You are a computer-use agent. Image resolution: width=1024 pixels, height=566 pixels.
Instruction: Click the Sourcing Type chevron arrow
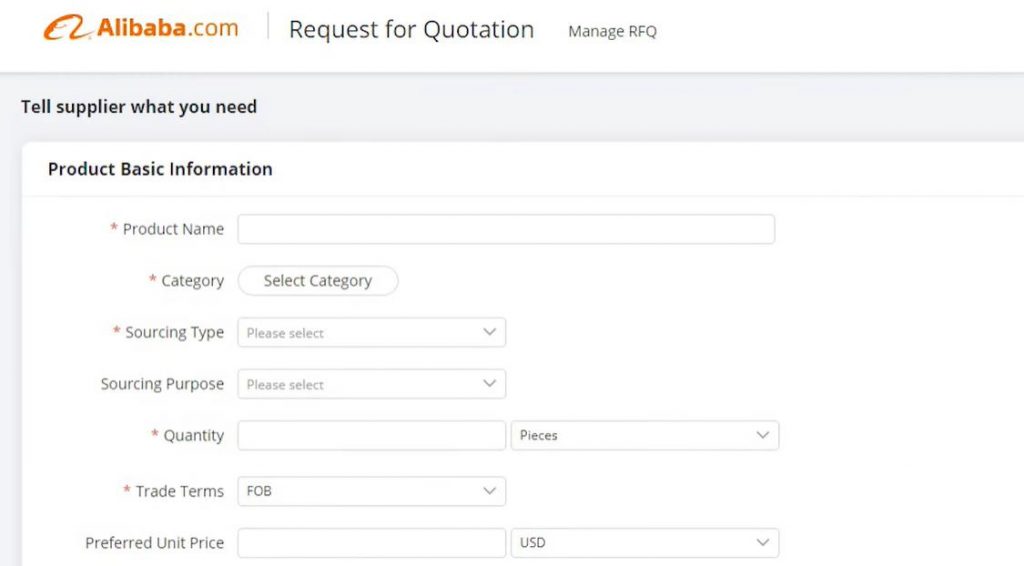coord(489,332)
